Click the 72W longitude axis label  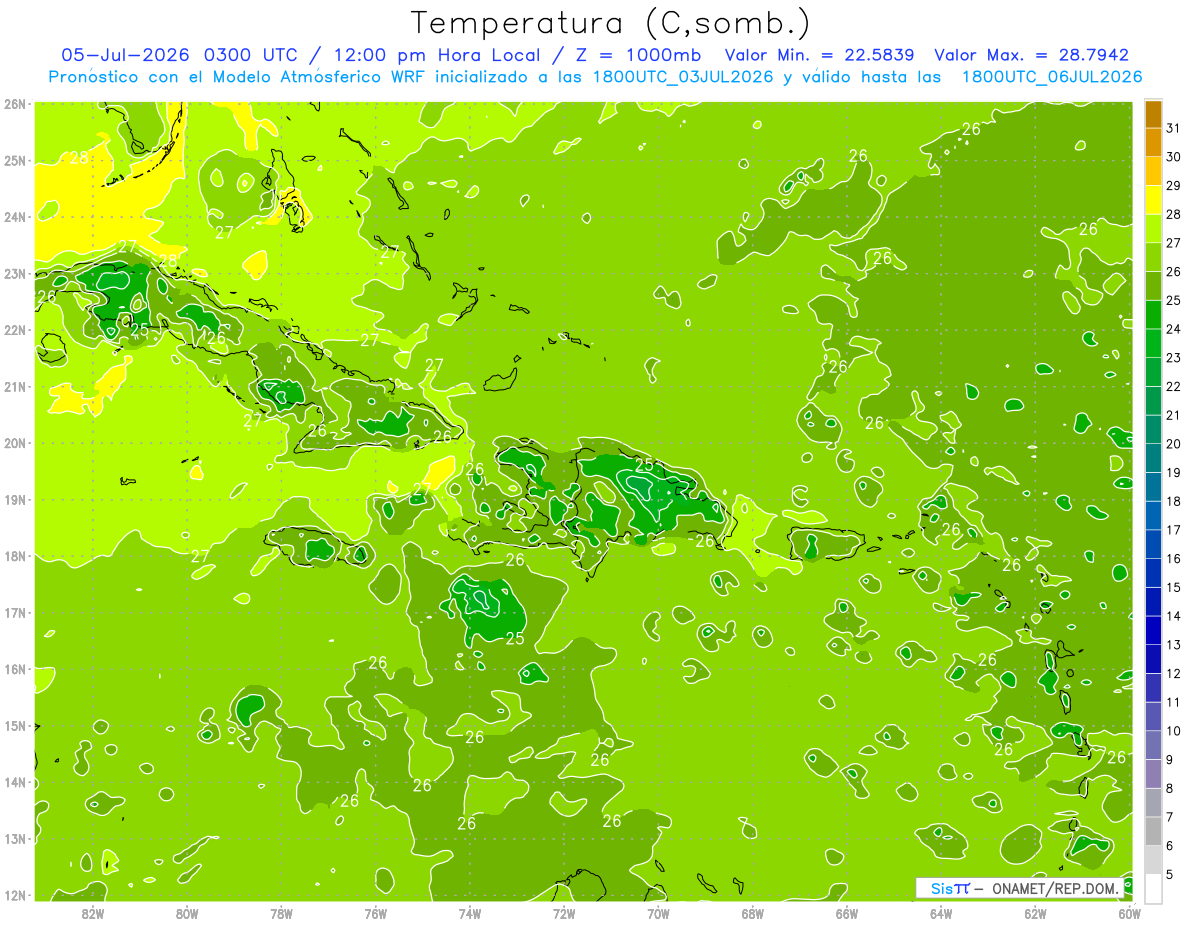pos(564,913)
